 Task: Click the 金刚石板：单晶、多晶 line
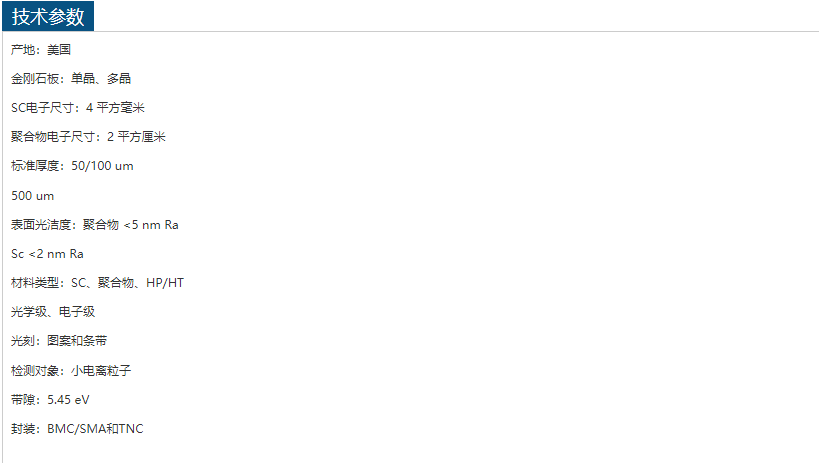pos(71,78)
